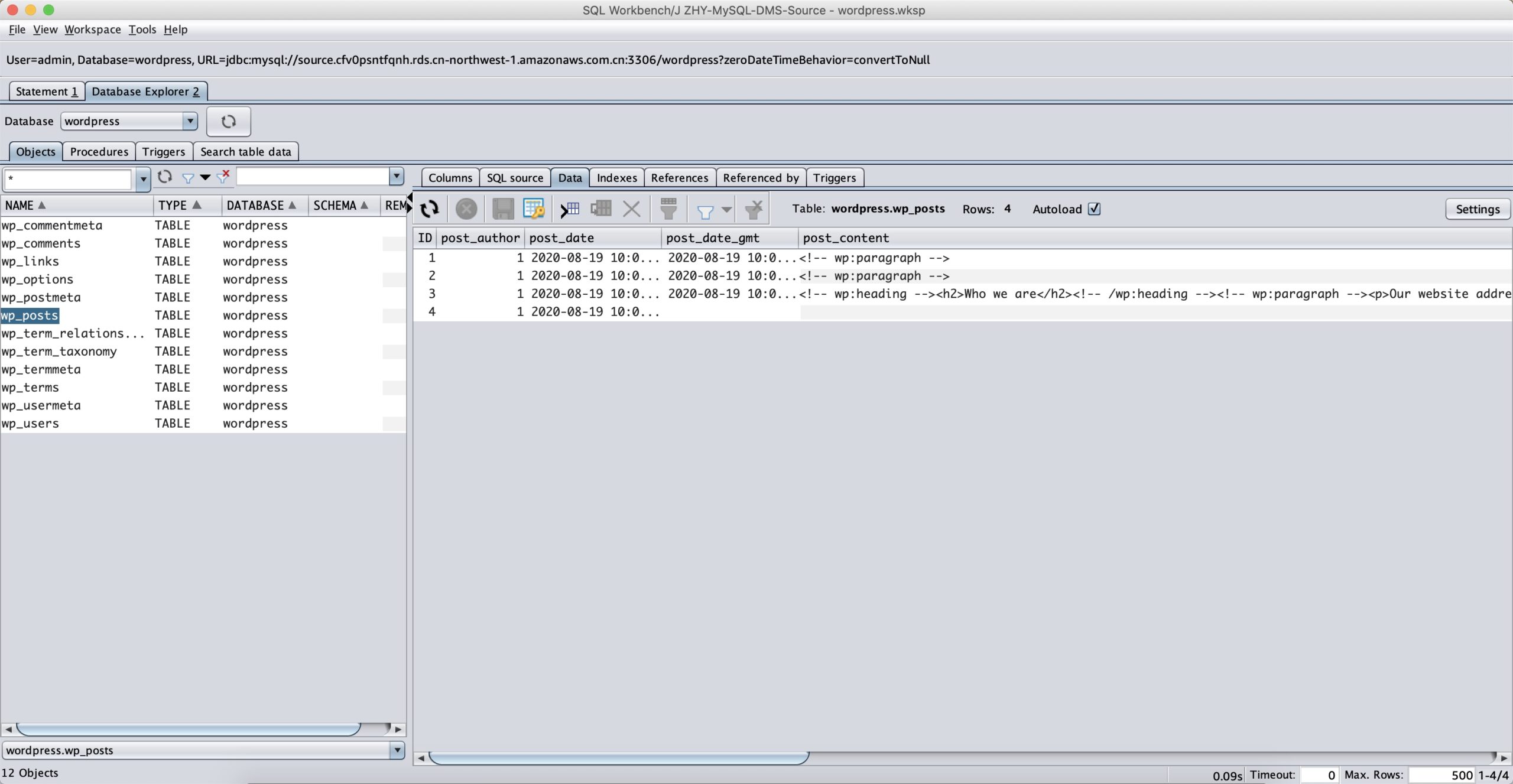The width and height of the screenshot is (1513, 784).
Task: Select the wp_users table row
Action: click(x=31, y=424)
